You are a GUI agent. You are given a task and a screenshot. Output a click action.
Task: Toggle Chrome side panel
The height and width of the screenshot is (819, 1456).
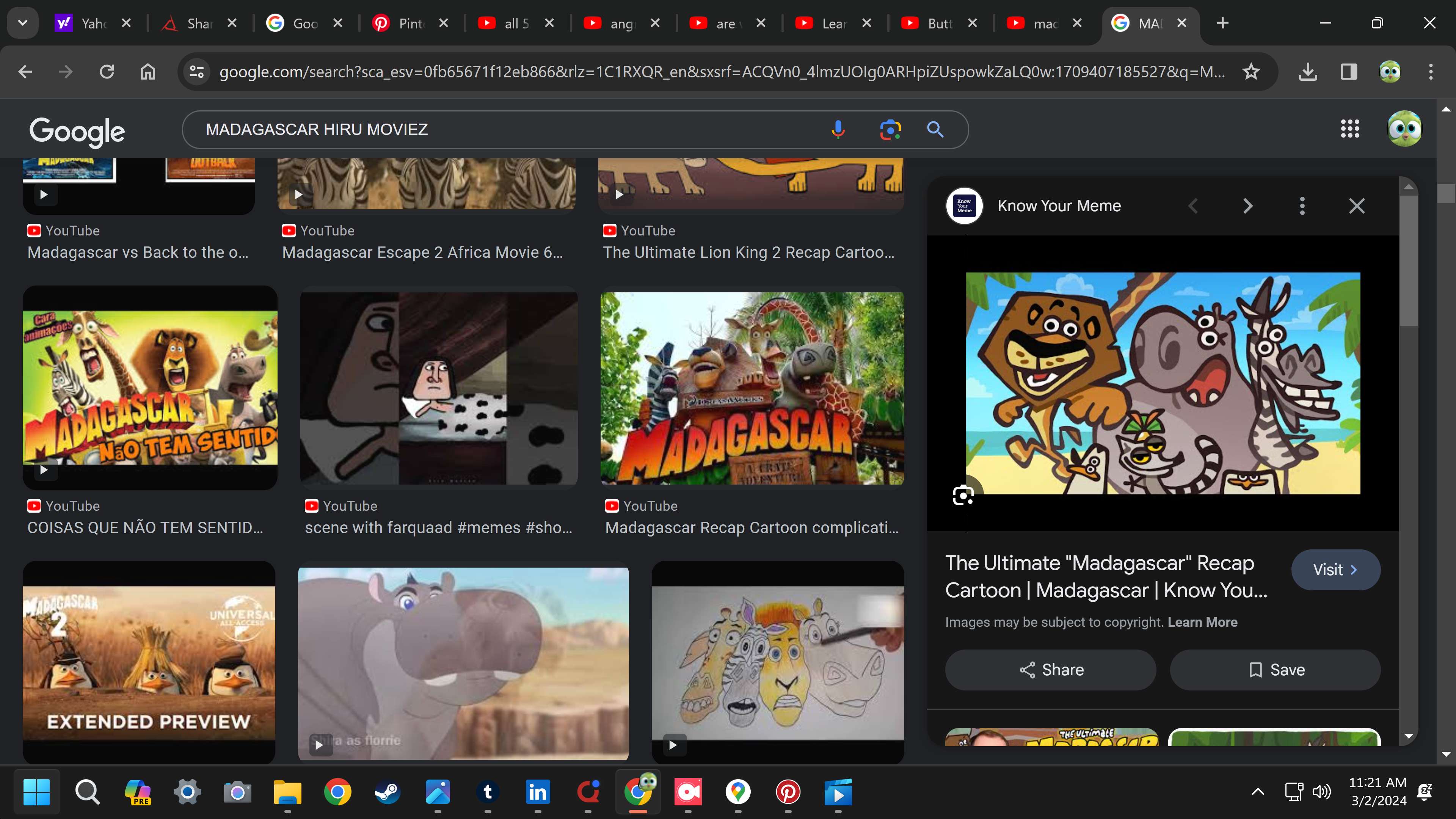click(x=1349, y=72)
